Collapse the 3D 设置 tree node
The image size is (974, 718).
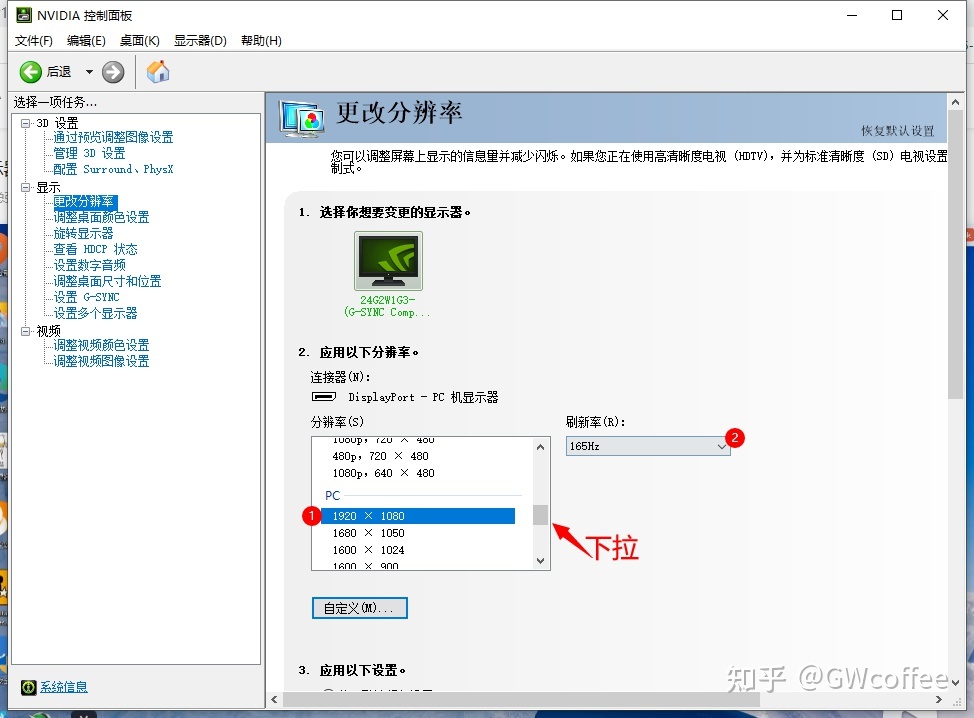pos(25,123)
